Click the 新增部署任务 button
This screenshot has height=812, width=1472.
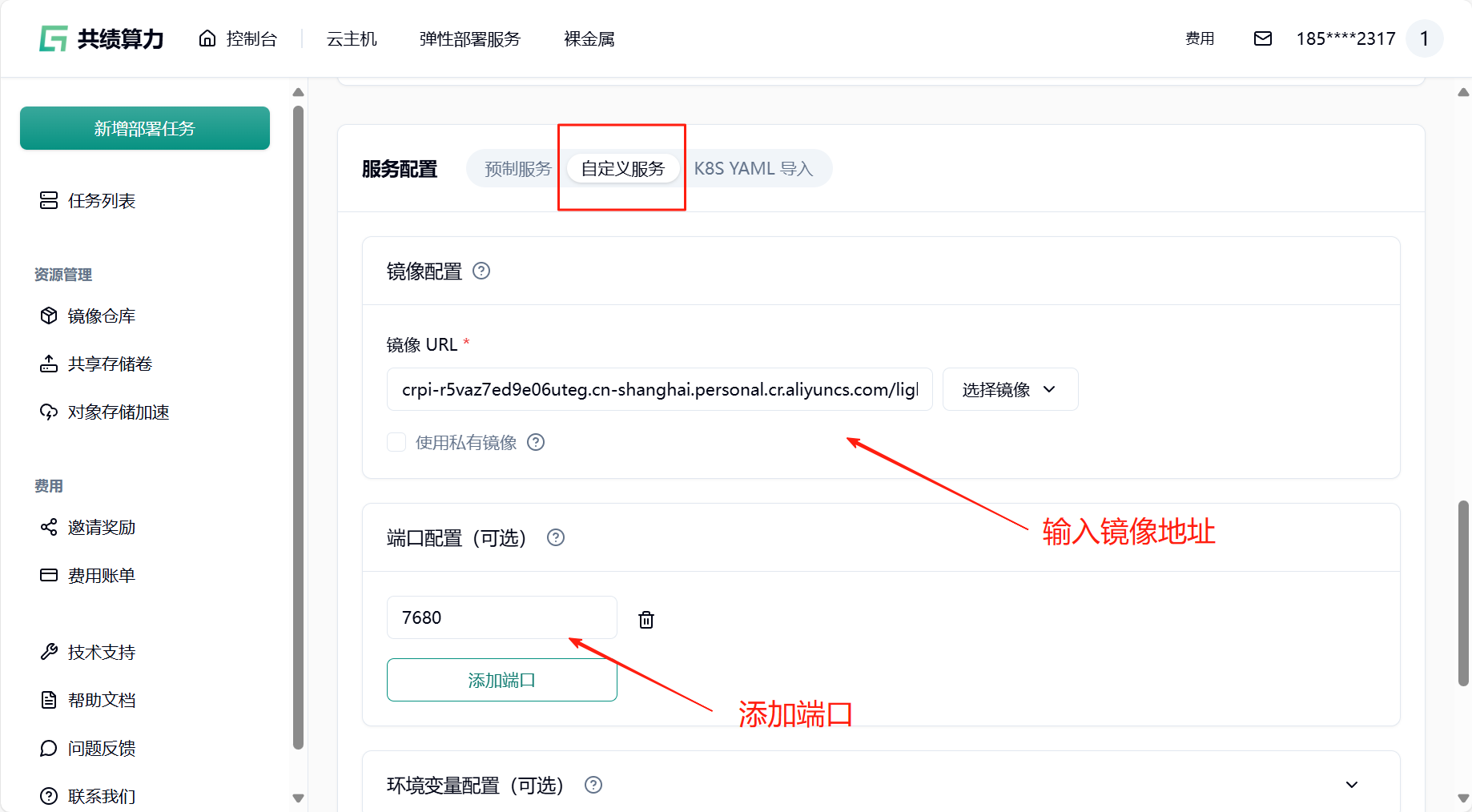click(x=145, y=128)
